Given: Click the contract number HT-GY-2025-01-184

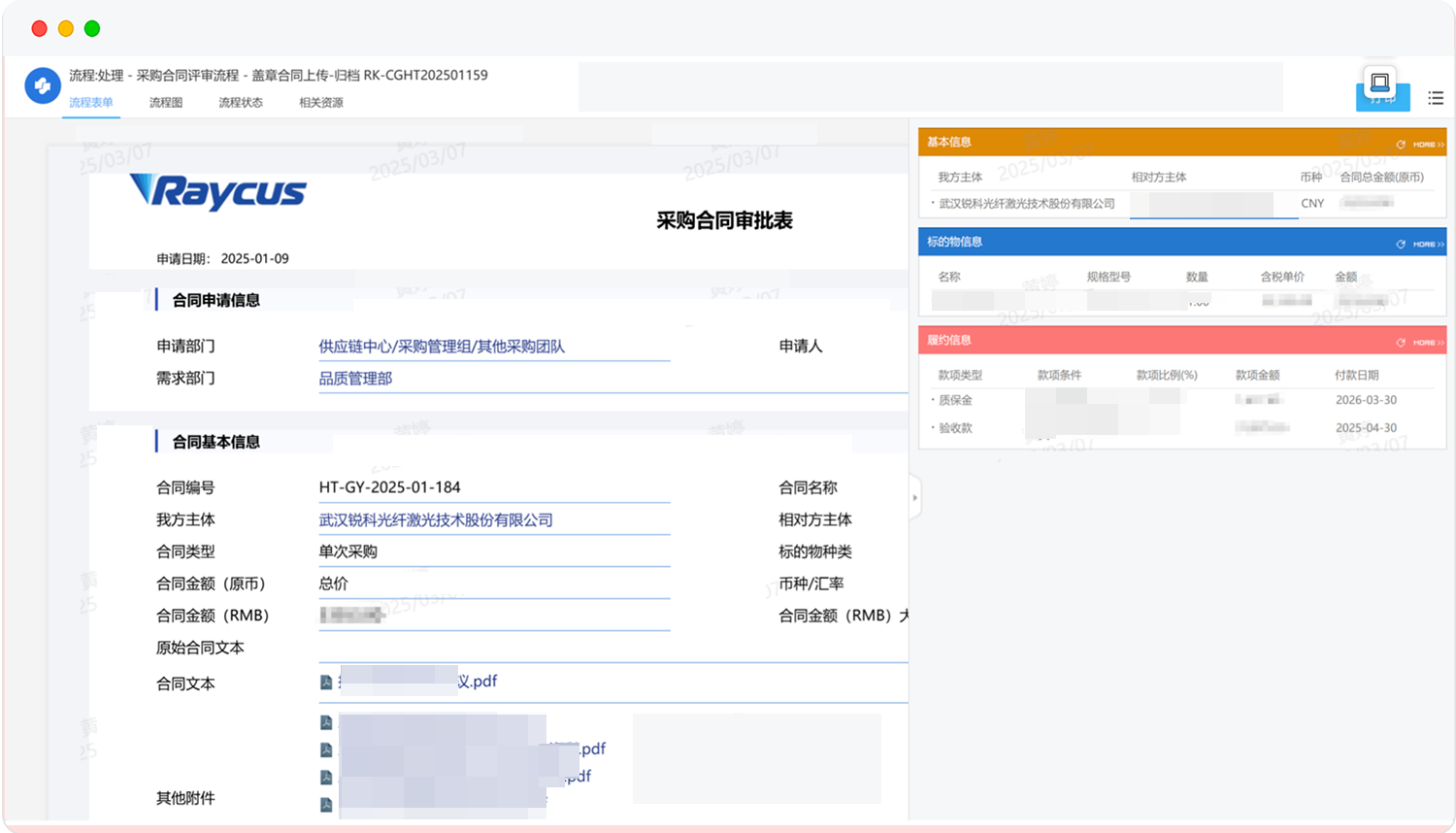Looking at the screenshot, I should 389,487.
